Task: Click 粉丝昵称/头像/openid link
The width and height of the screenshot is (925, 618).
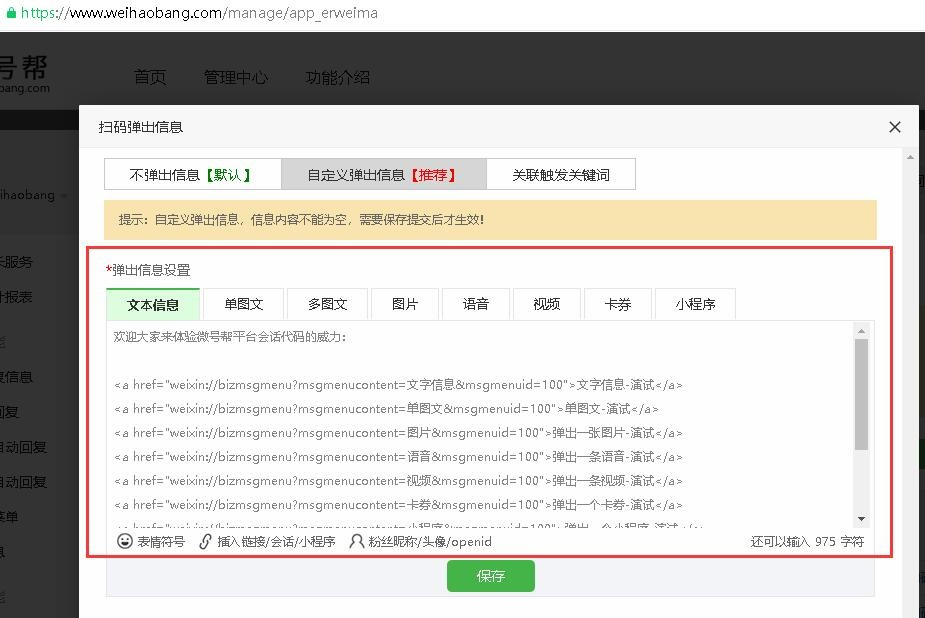Action: coord(430,541)
